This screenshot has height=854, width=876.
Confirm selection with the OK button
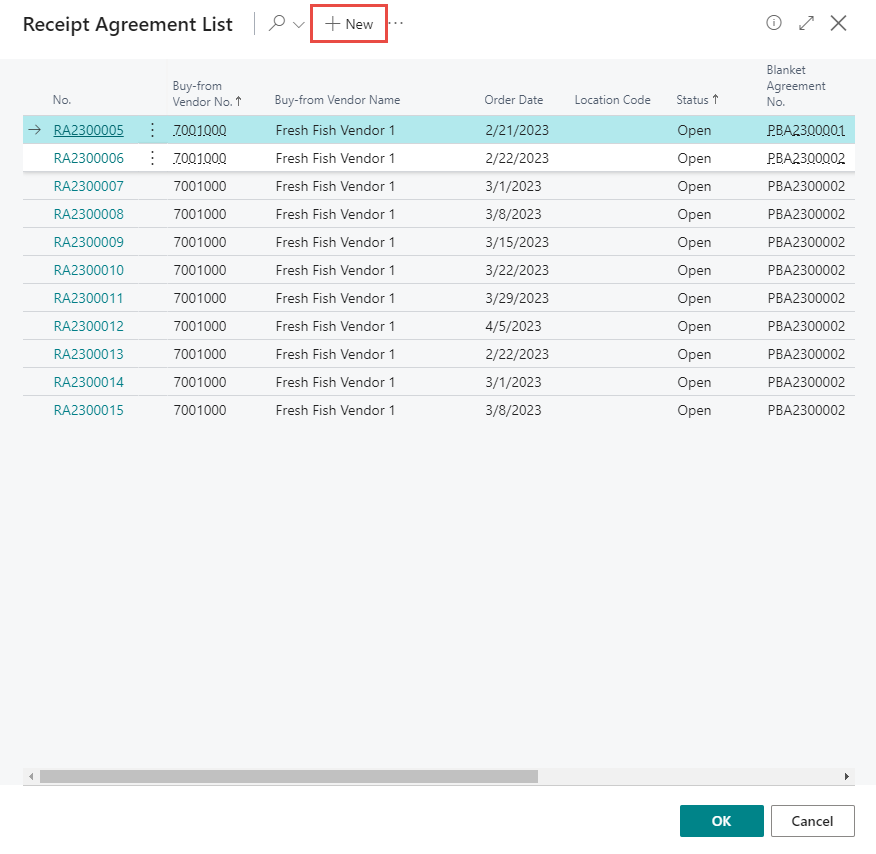[x=721, y=821]
